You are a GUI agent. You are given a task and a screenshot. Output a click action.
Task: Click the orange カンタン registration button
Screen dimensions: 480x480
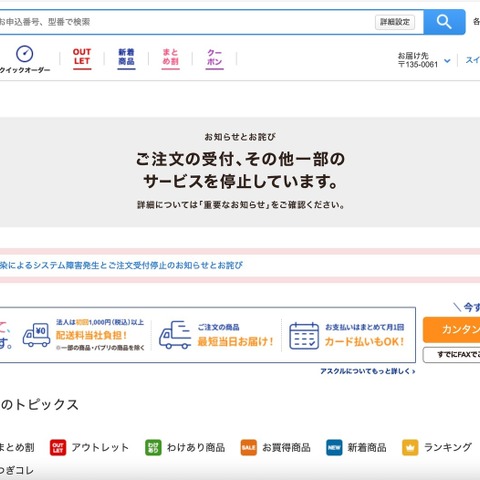tap(451, 329)
